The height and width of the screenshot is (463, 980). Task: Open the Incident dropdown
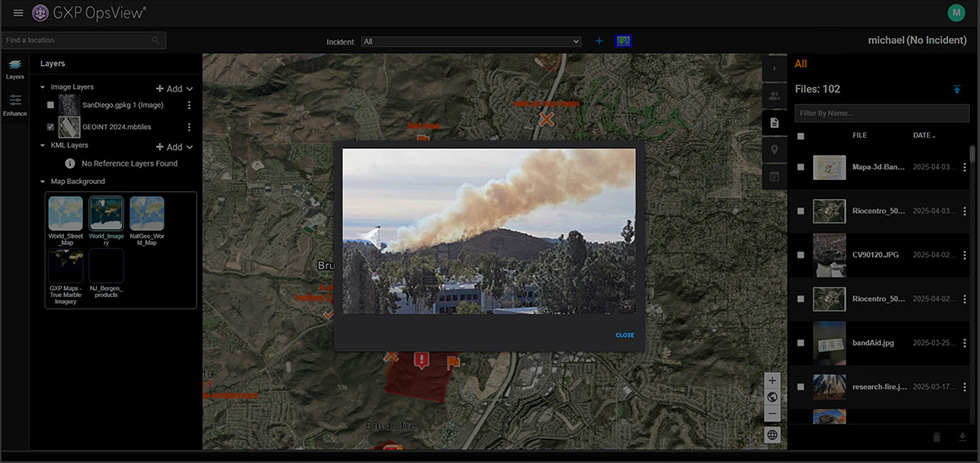[472, 41]
